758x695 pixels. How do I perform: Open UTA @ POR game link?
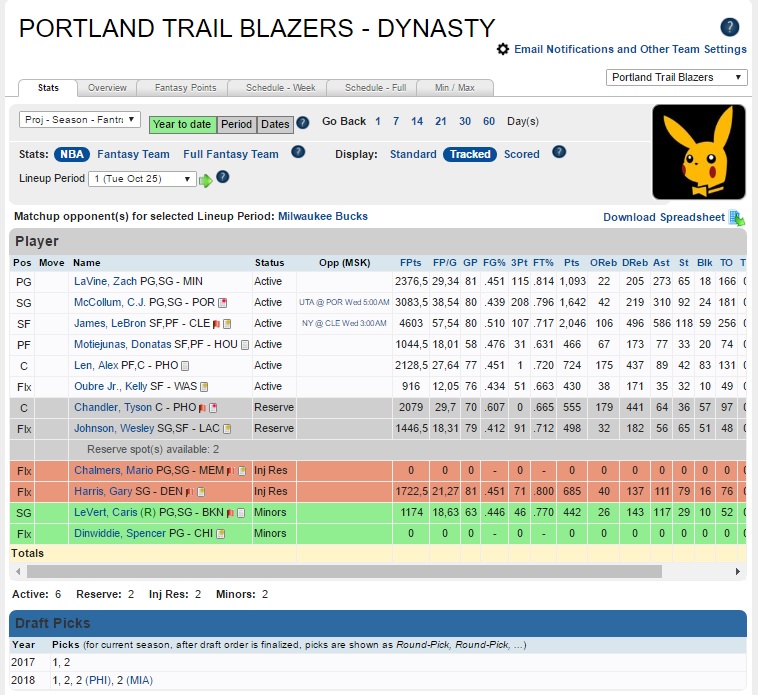point(344,303)
